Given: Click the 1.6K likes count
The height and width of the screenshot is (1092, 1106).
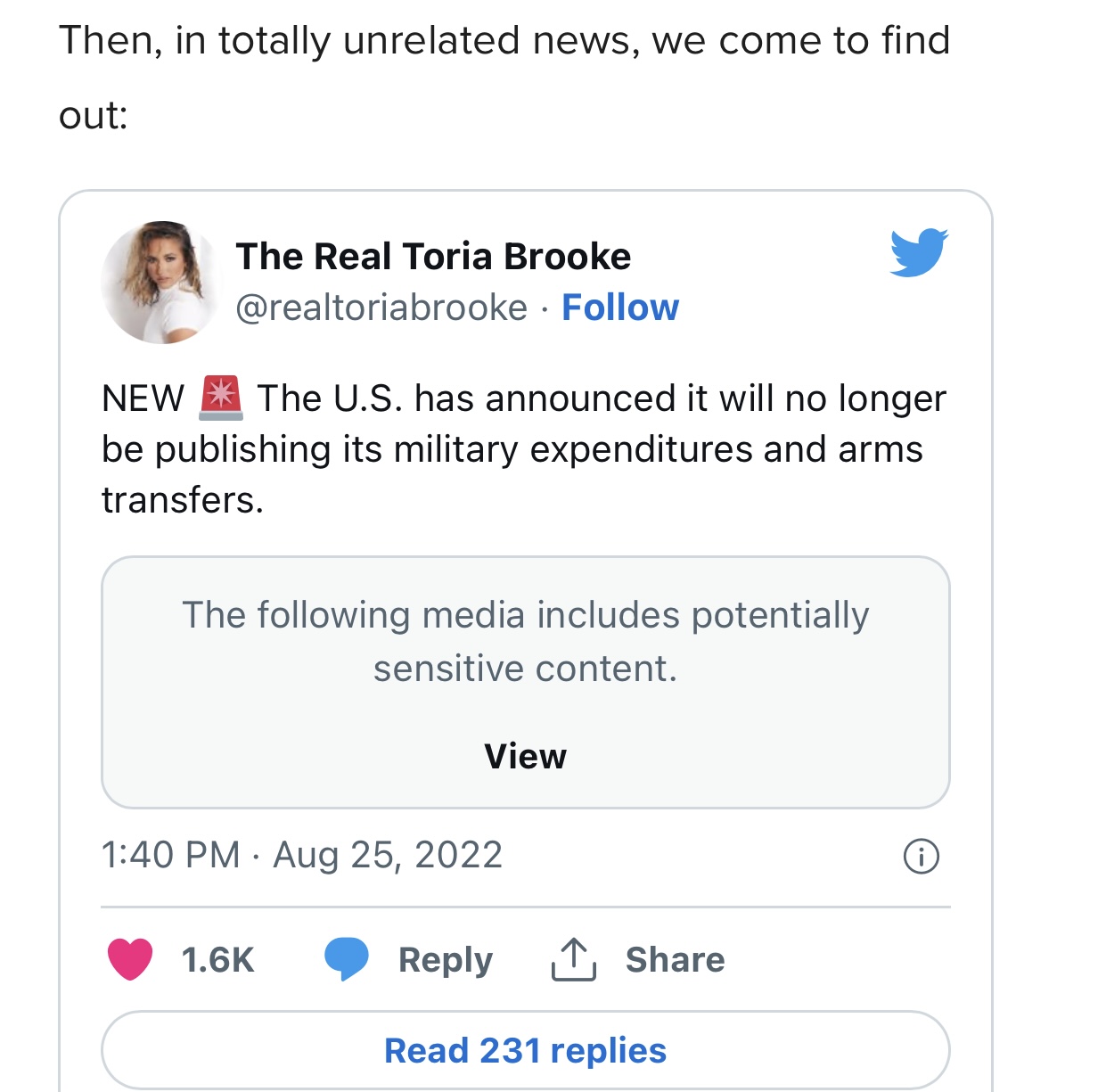Looking at the screenshot, I should click(217, 959).
